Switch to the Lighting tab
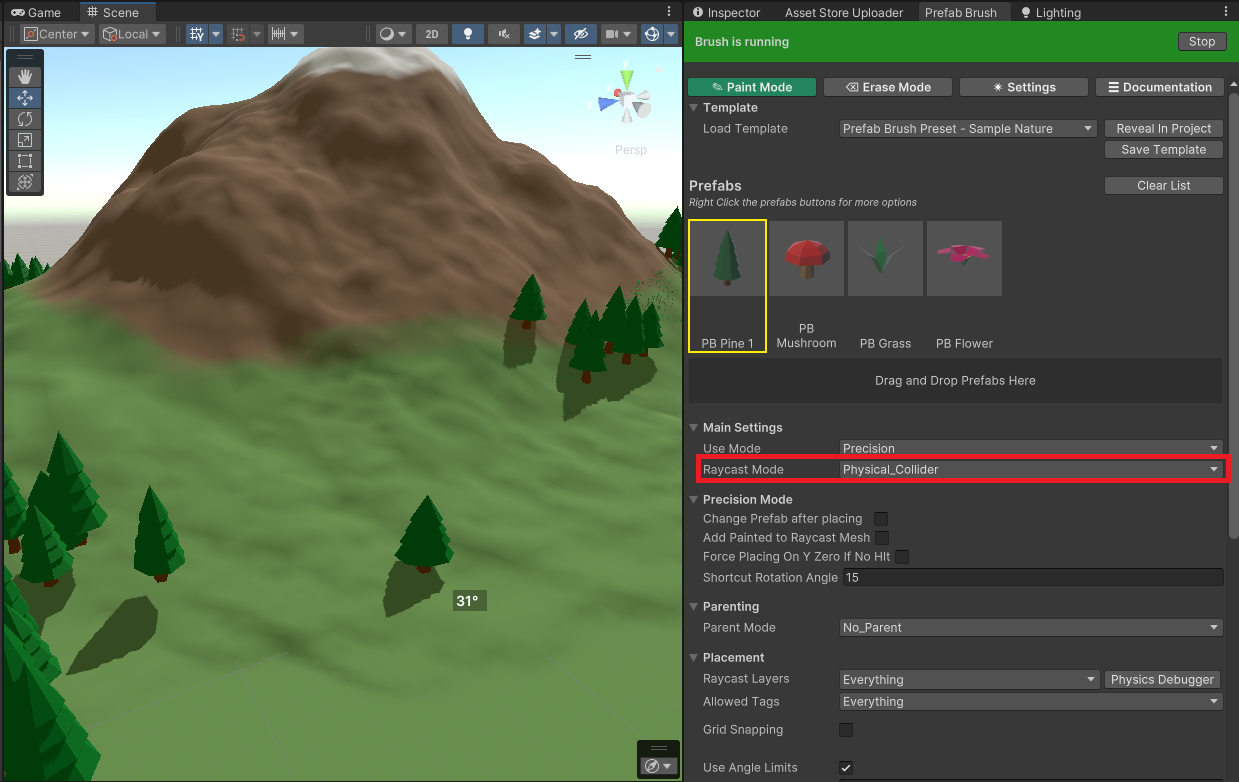 click(x=1050, y=13)
